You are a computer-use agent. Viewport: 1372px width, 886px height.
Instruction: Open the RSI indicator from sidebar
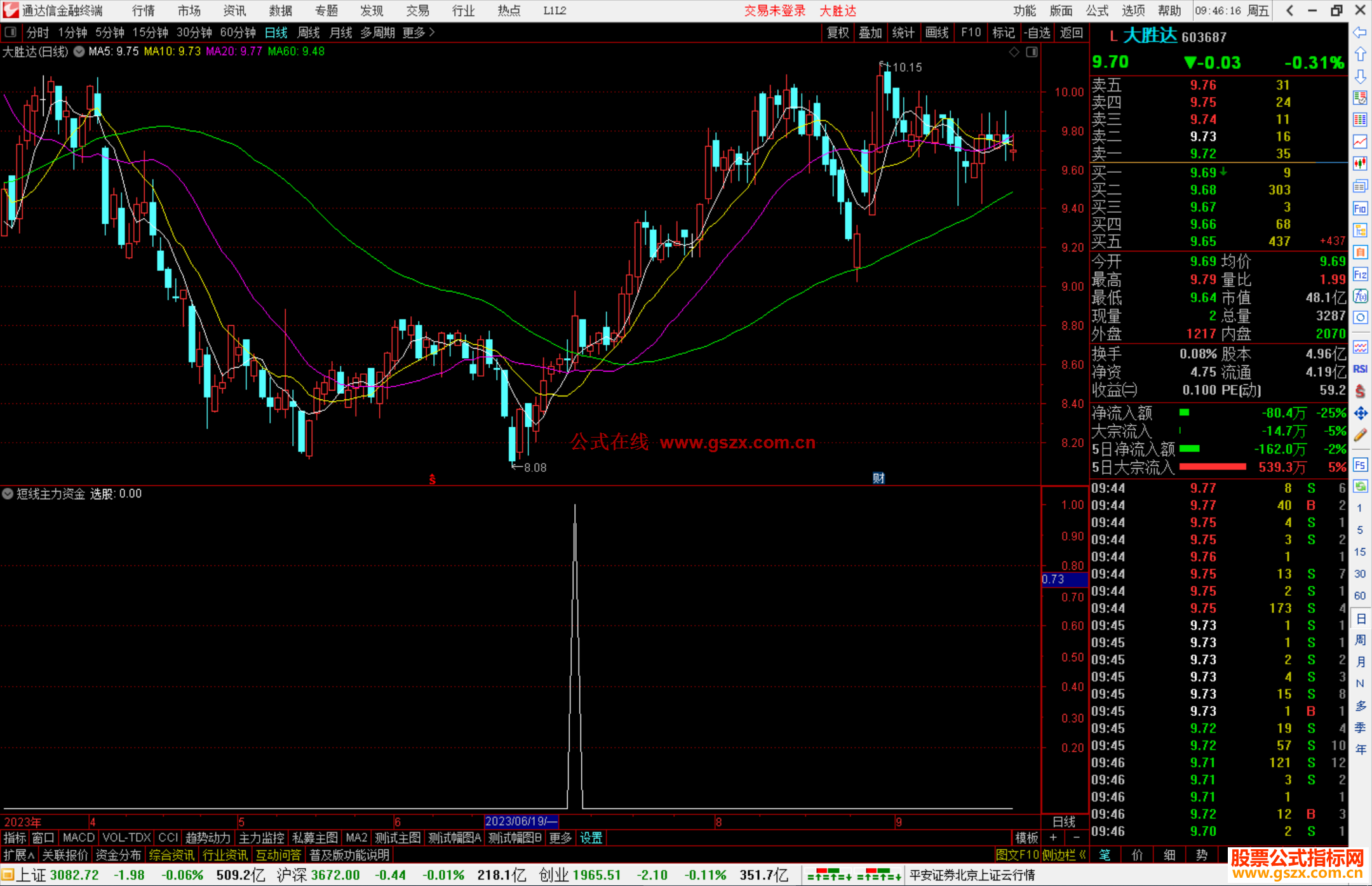tap(1360, 369)
